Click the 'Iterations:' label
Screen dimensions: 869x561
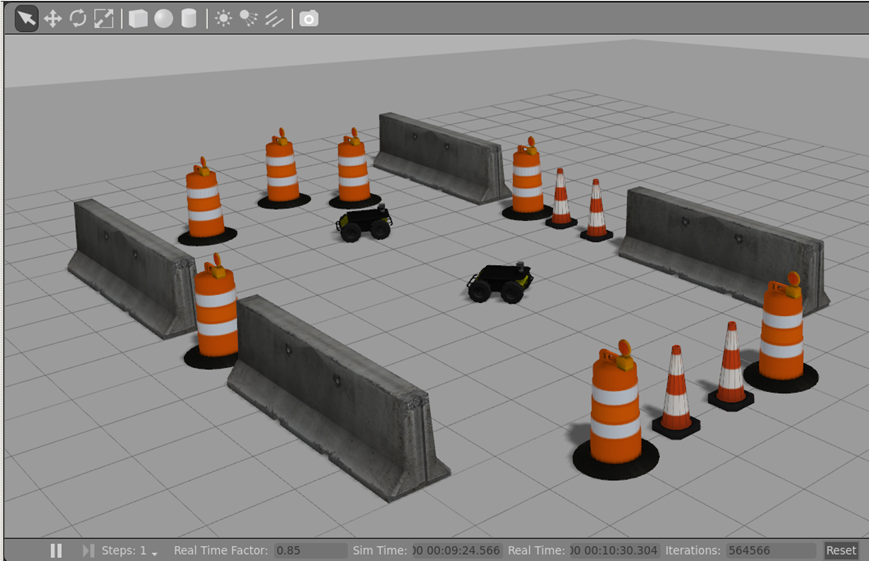[x=693, y=550]
